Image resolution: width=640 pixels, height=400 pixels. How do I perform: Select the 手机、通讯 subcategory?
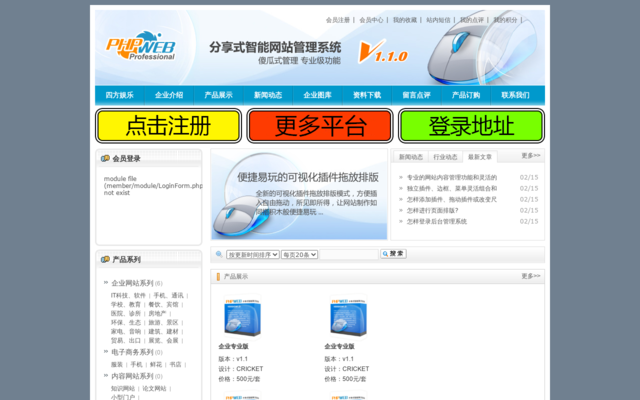pos(169,296)
